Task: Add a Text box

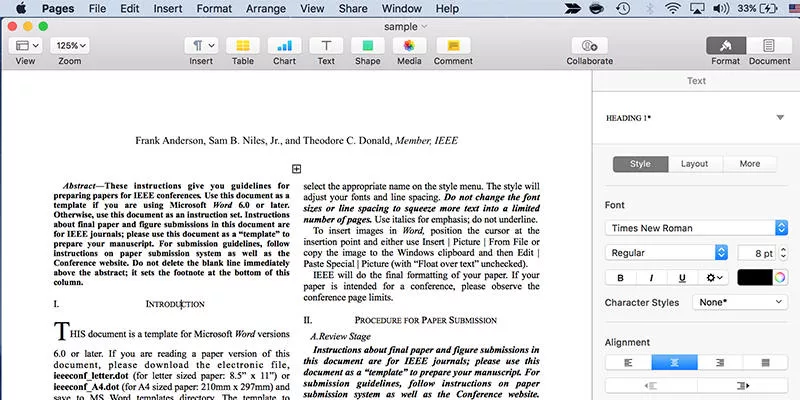Action: coord(326,46)
